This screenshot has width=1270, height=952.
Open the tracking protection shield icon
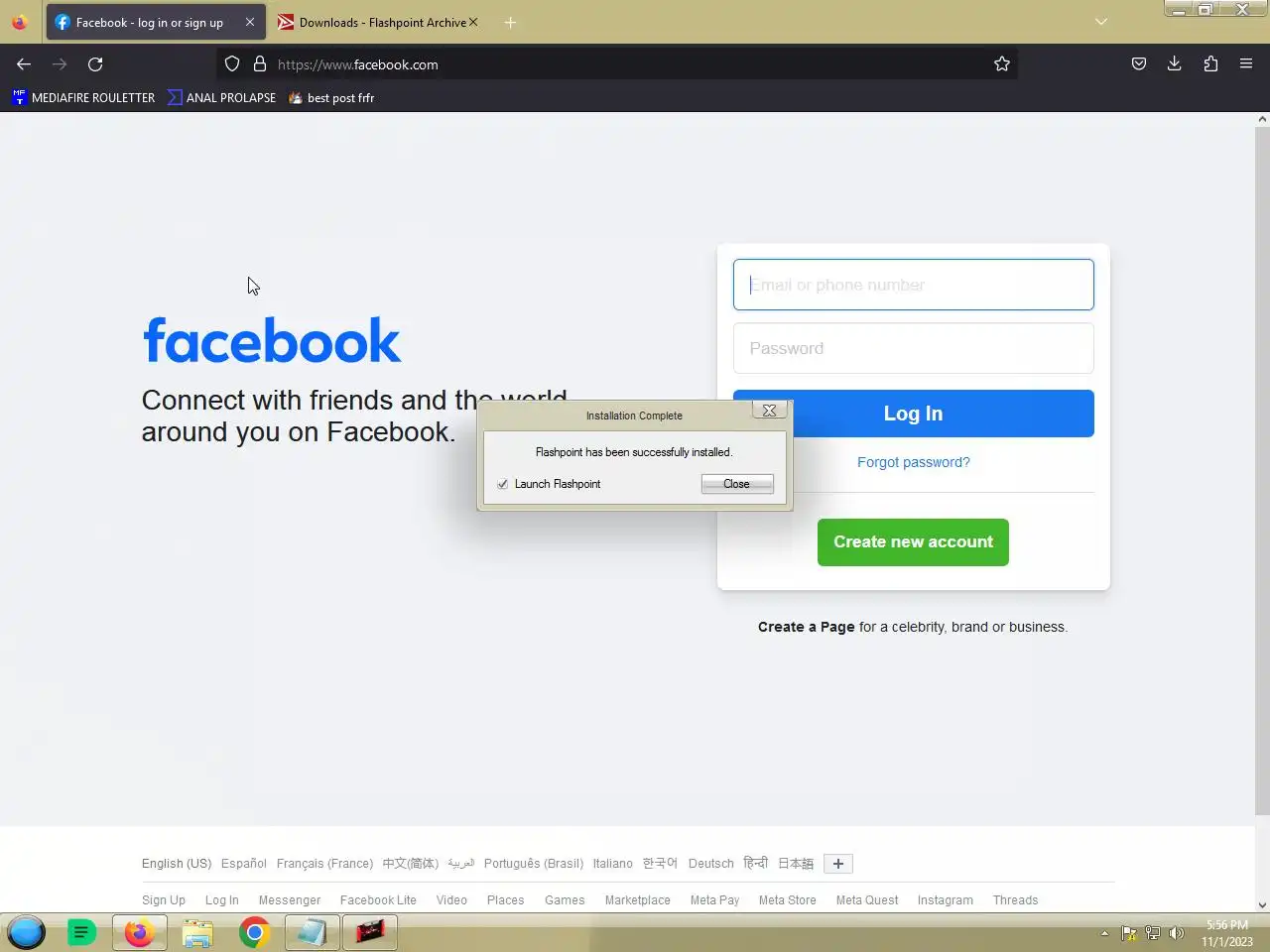[232, 63]
